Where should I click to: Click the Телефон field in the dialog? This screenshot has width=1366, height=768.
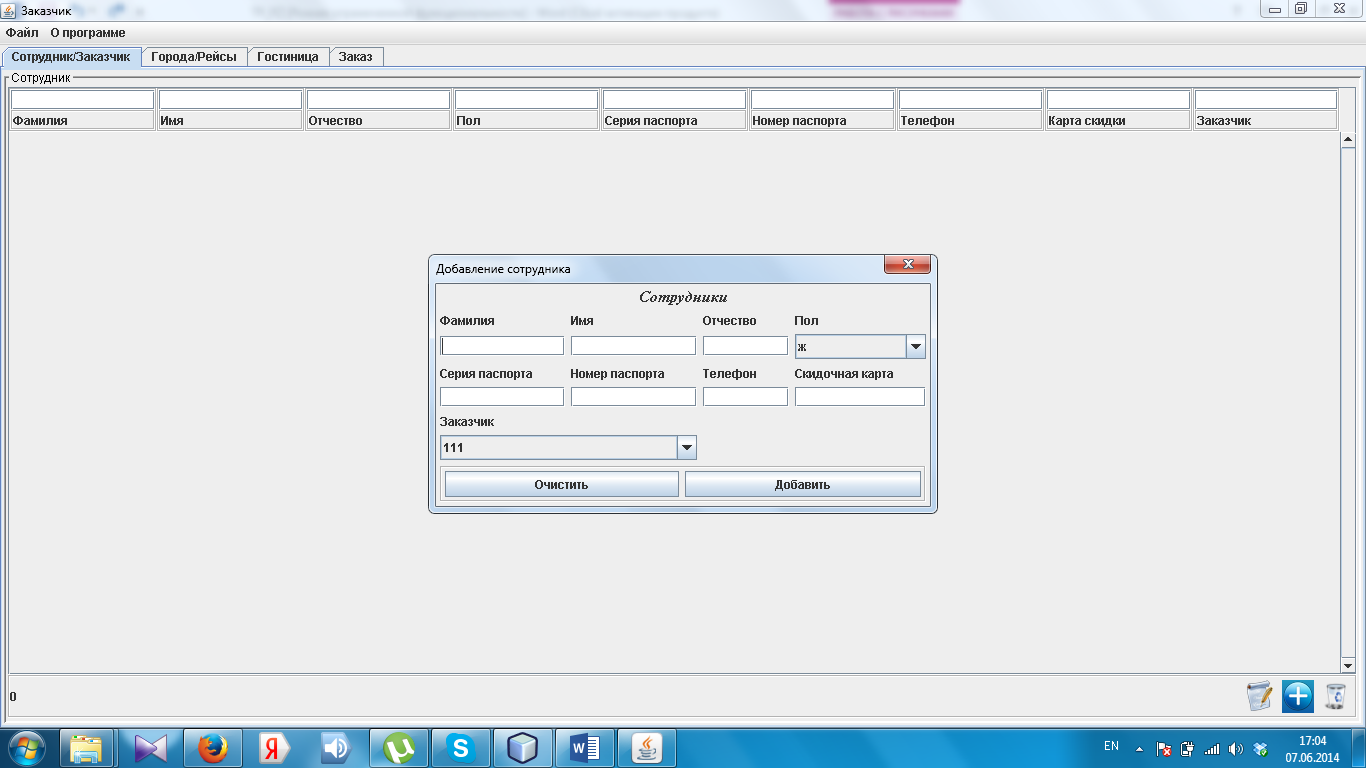click(x=745, y=397)
